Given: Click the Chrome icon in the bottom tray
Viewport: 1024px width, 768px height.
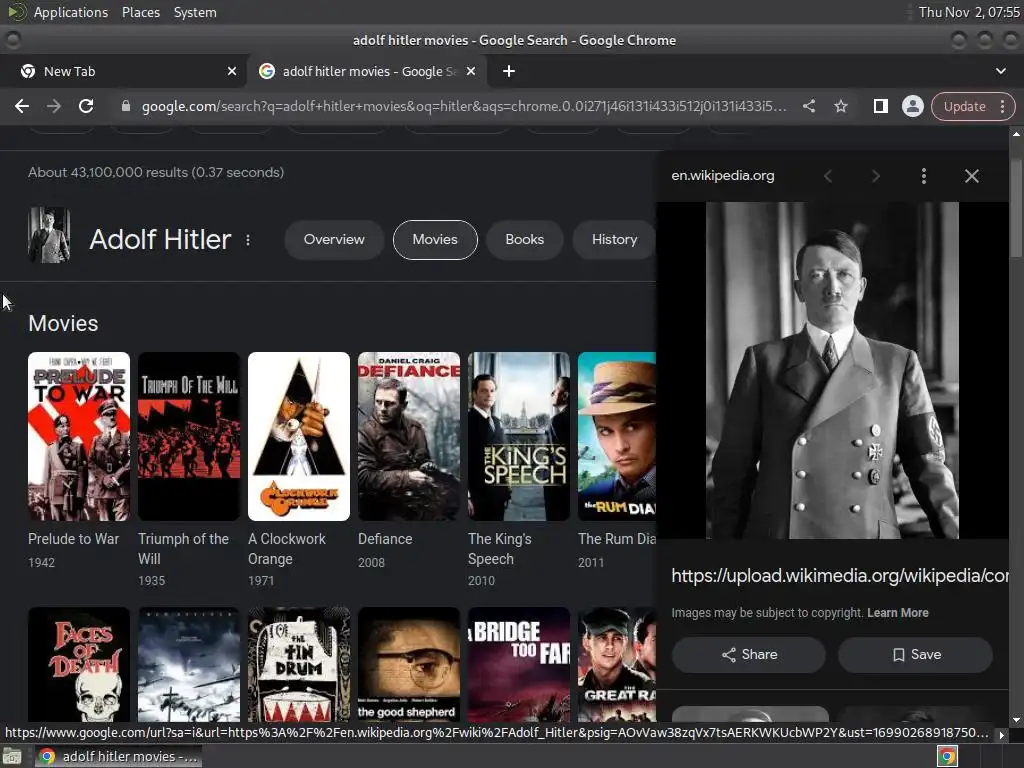Looking at the screenshot, I should tap(948, 757).
